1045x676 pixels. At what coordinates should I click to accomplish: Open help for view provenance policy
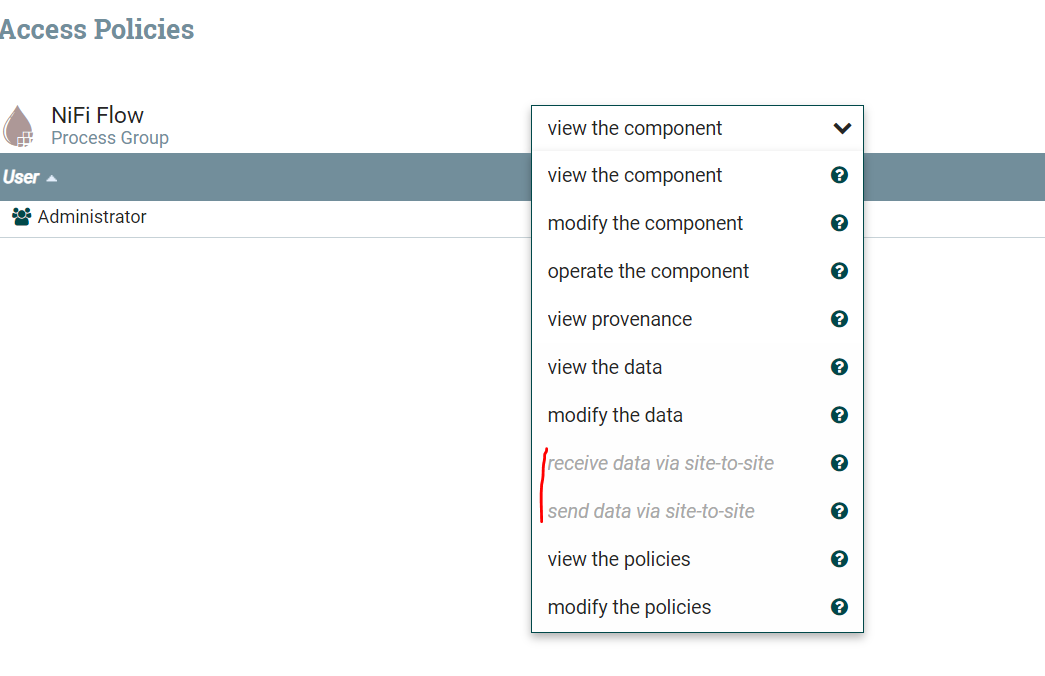click(839, 318)
